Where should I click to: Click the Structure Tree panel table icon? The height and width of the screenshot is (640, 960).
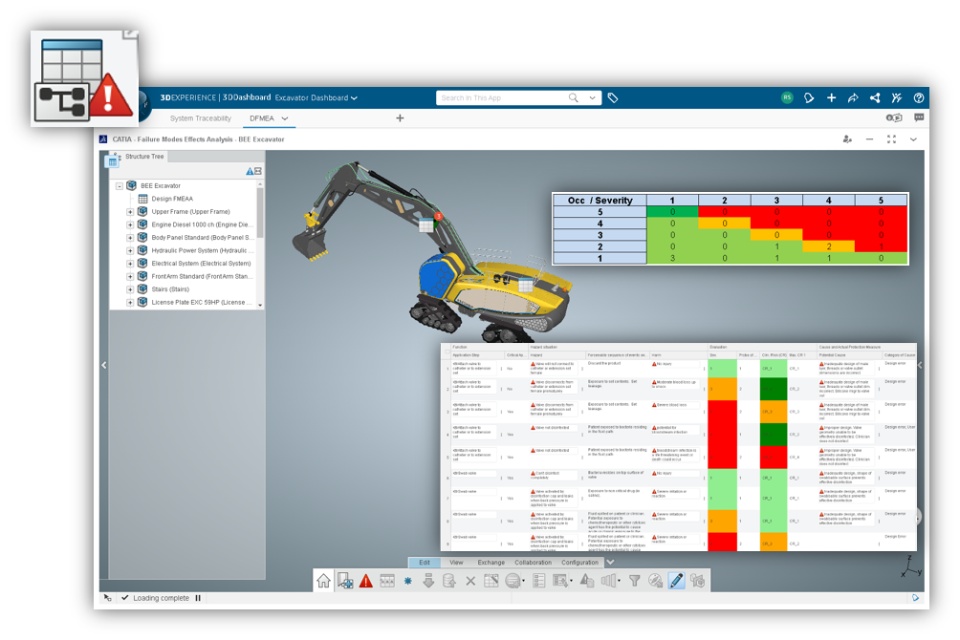113,162
